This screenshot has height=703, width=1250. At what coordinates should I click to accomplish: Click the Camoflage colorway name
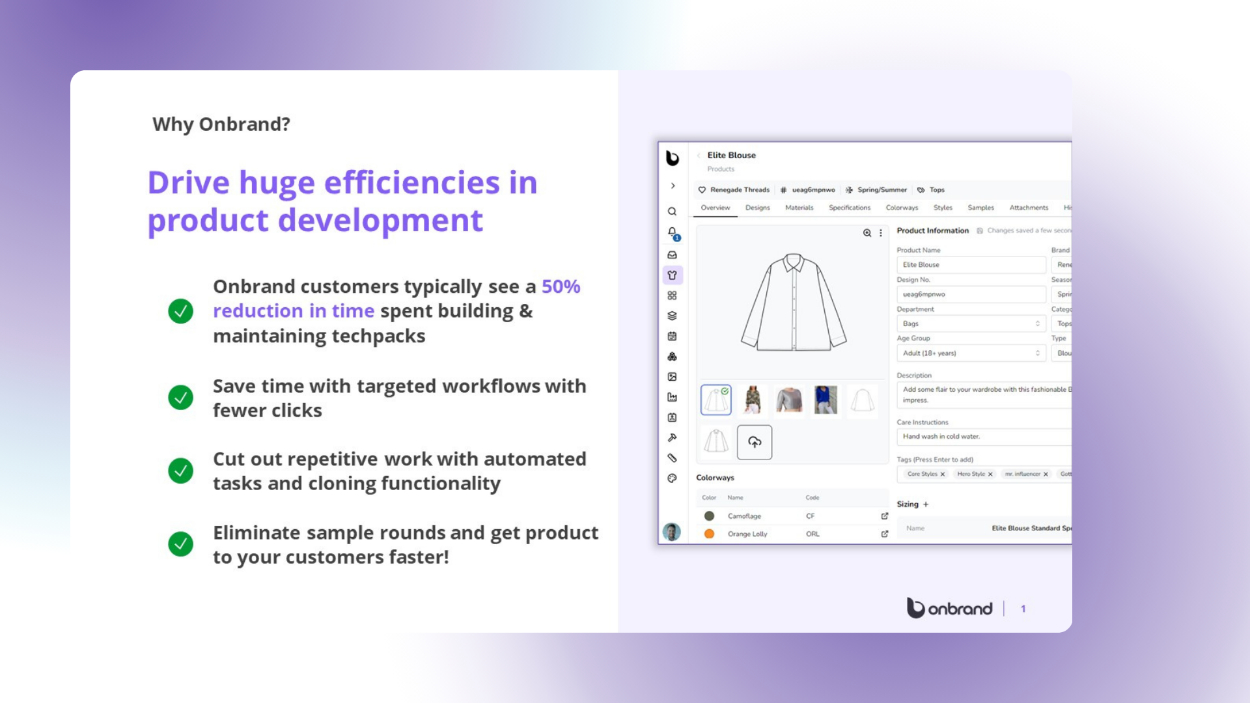744,516
